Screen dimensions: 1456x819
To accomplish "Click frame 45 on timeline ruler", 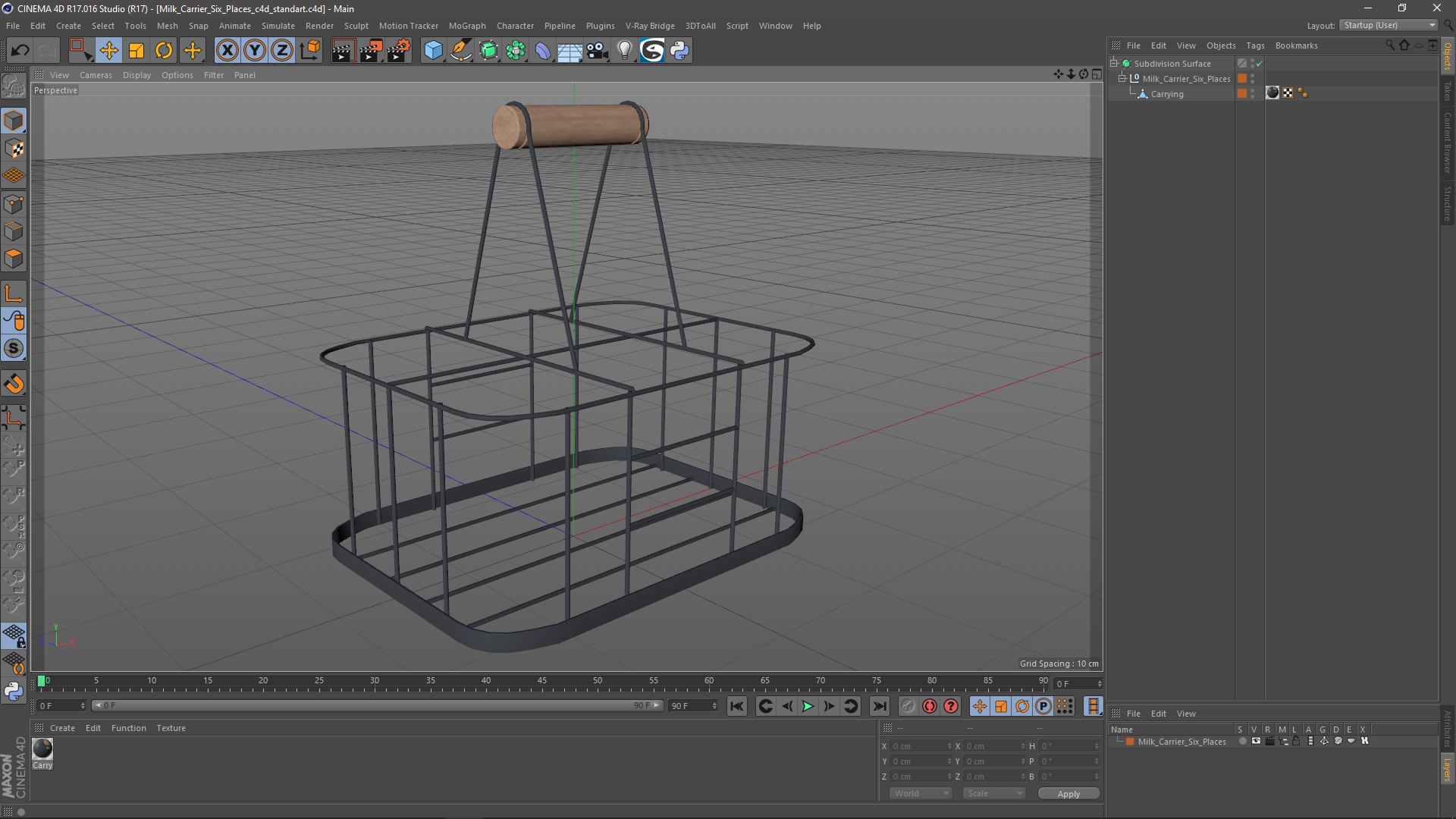I will tap(541, 681).
